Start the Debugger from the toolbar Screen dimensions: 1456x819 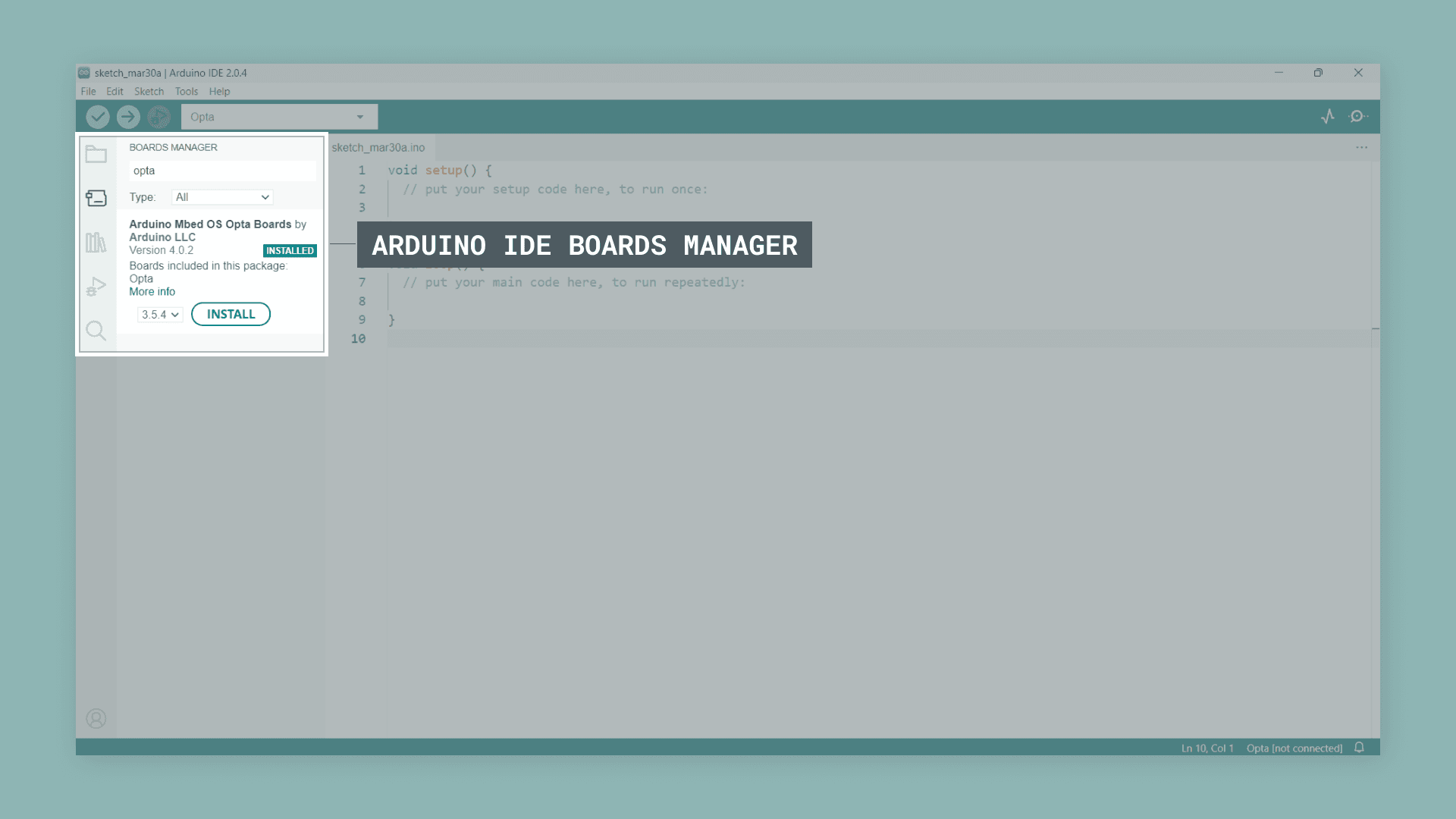point(158,117)
